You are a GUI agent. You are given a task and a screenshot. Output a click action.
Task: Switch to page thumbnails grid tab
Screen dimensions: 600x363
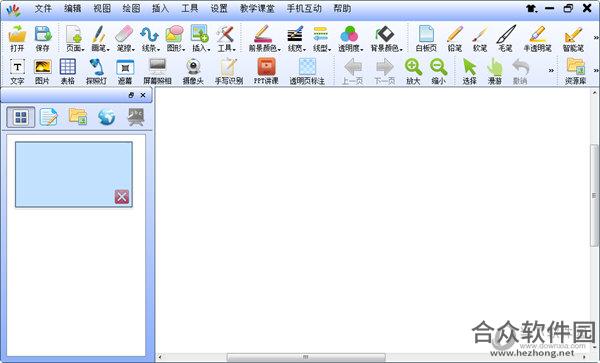coord(21,117)
